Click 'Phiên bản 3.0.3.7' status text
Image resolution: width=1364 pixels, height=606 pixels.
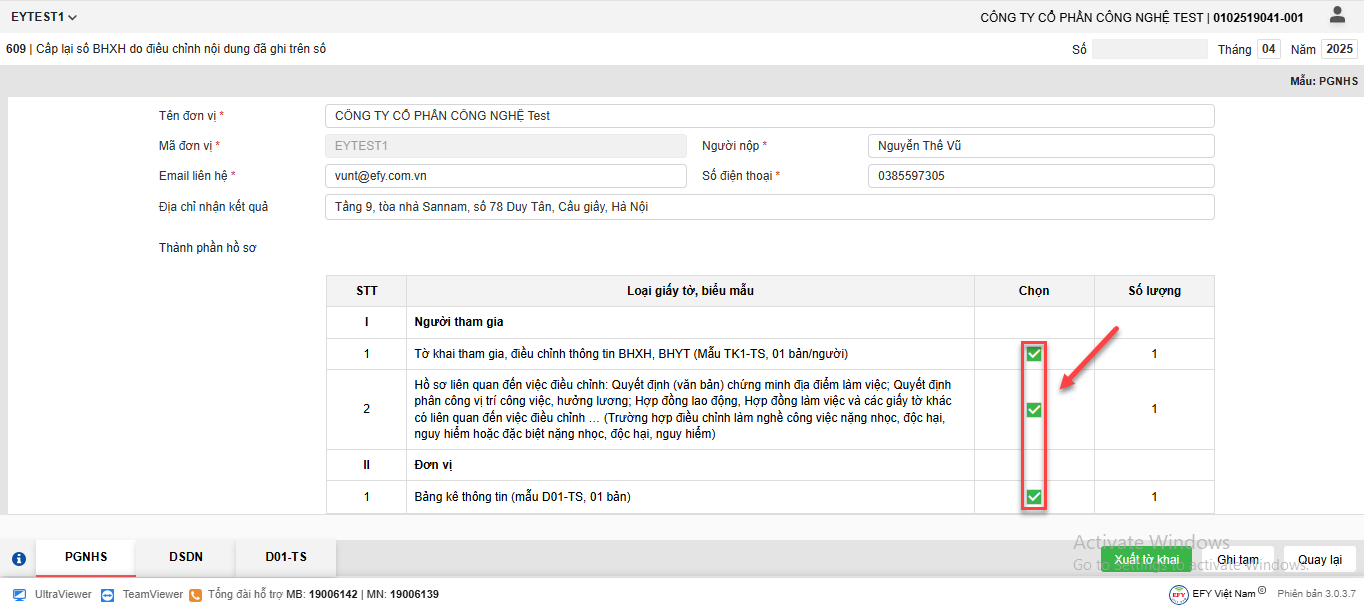coord(1316,594)
